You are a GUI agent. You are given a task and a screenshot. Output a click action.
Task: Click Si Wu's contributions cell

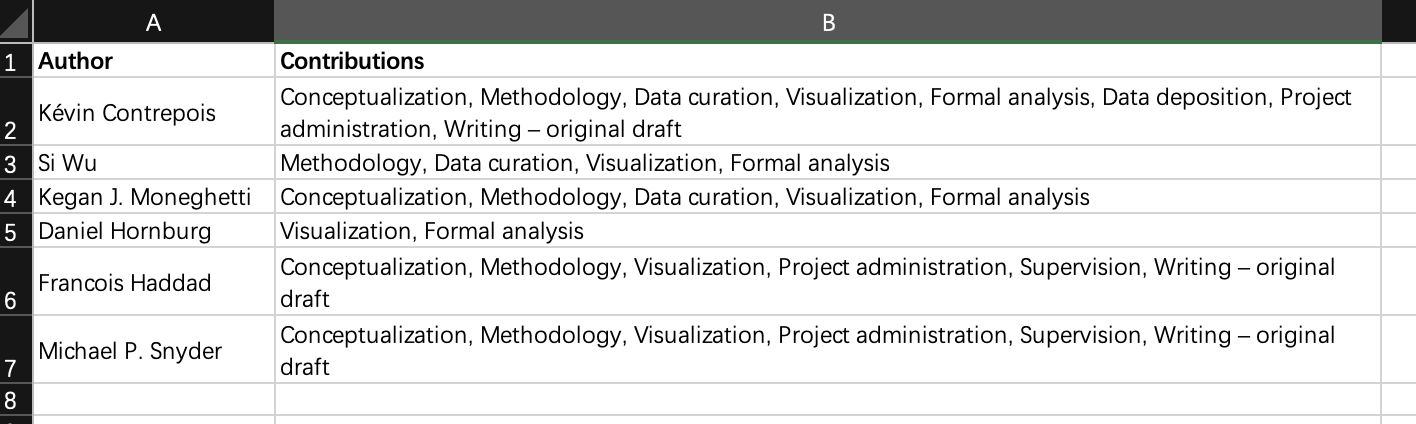(x=827, y=163)
